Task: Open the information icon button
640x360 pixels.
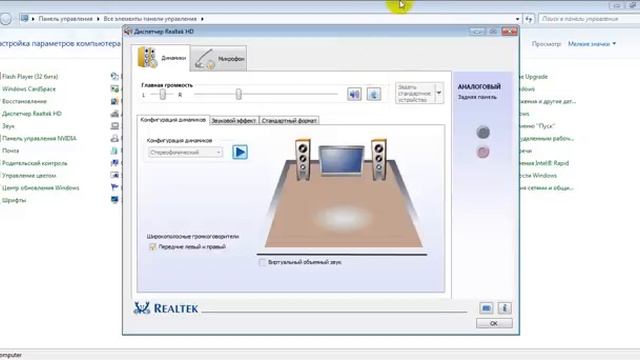Action: [504, 308]
